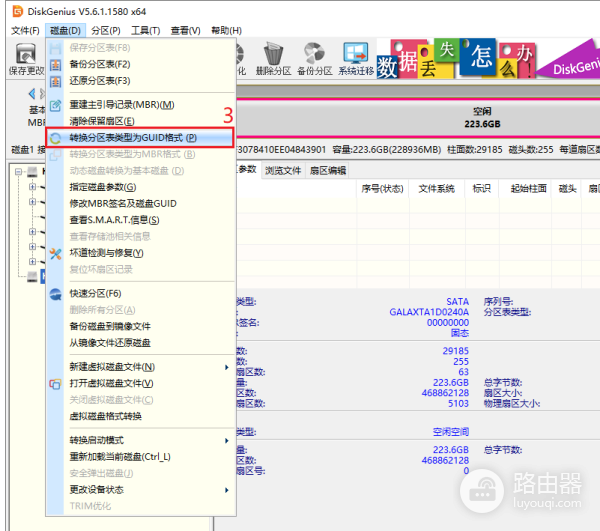Switch to the 浏览文件 tab
The image size is (600, 531).
point(283,170)
